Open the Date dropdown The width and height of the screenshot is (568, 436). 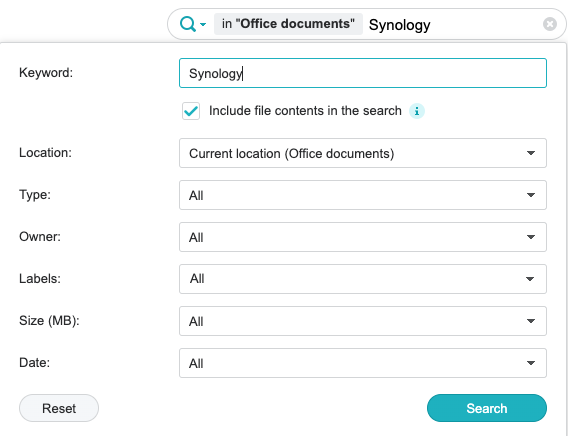tap(363, 363)
